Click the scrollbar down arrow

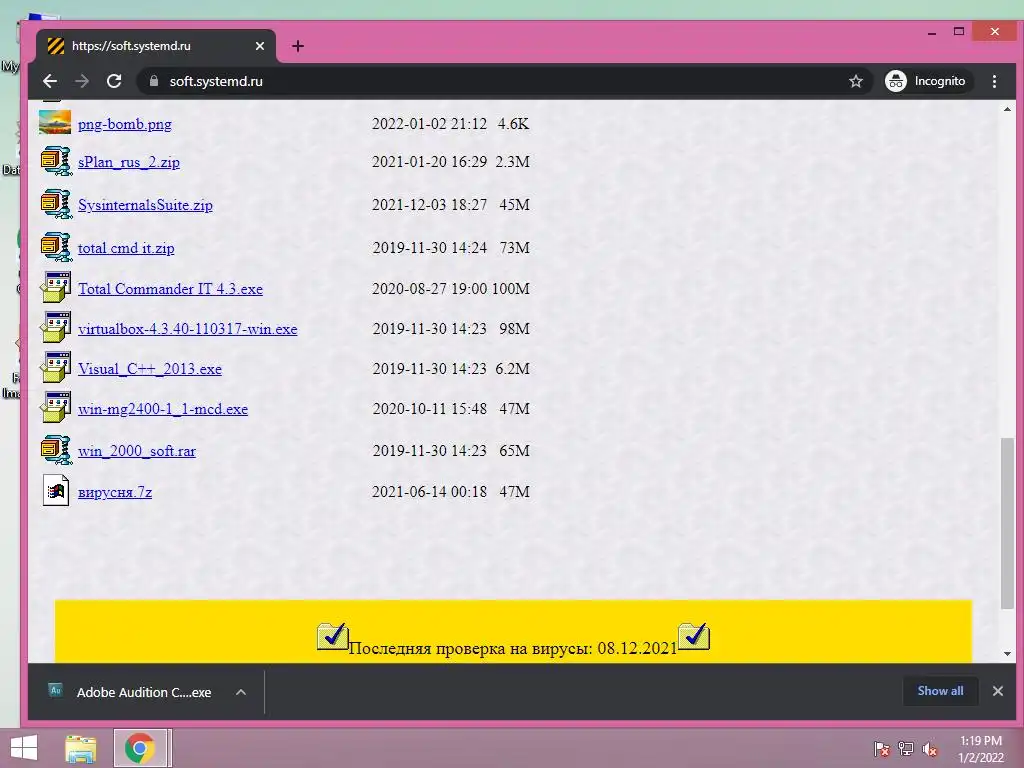[x=1007, y=654]
